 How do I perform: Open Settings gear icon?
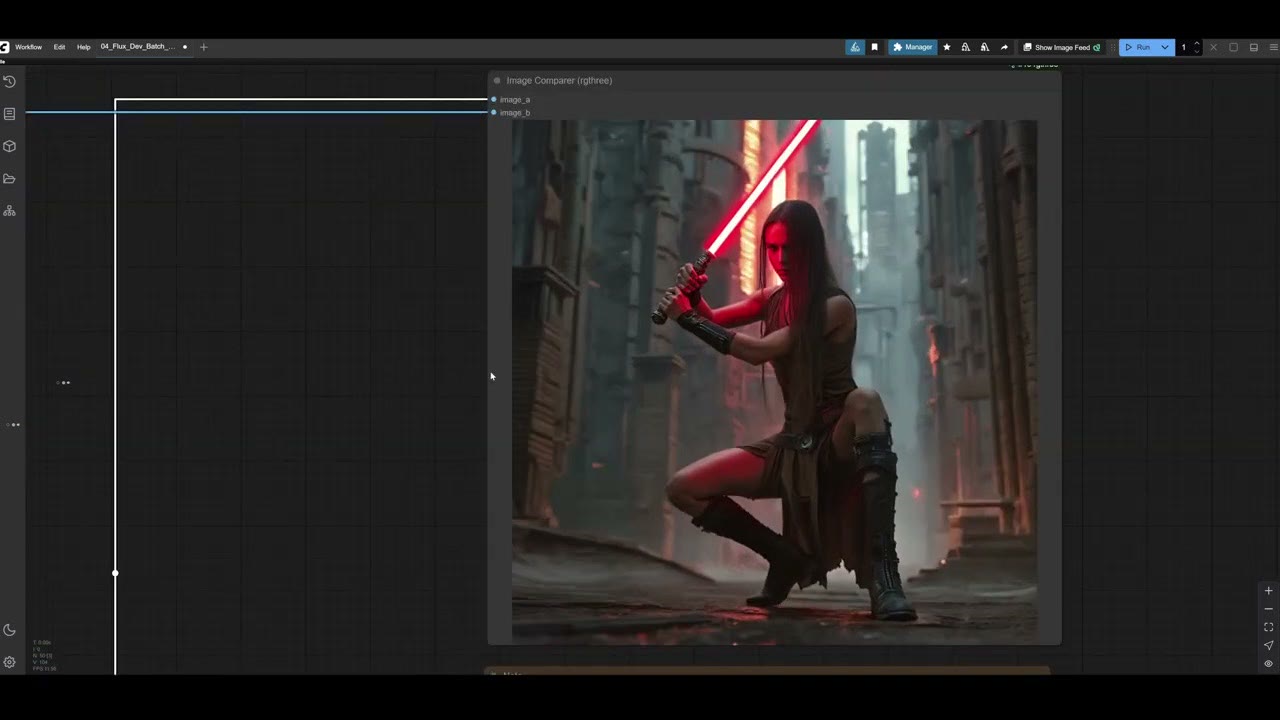[9, 662]
